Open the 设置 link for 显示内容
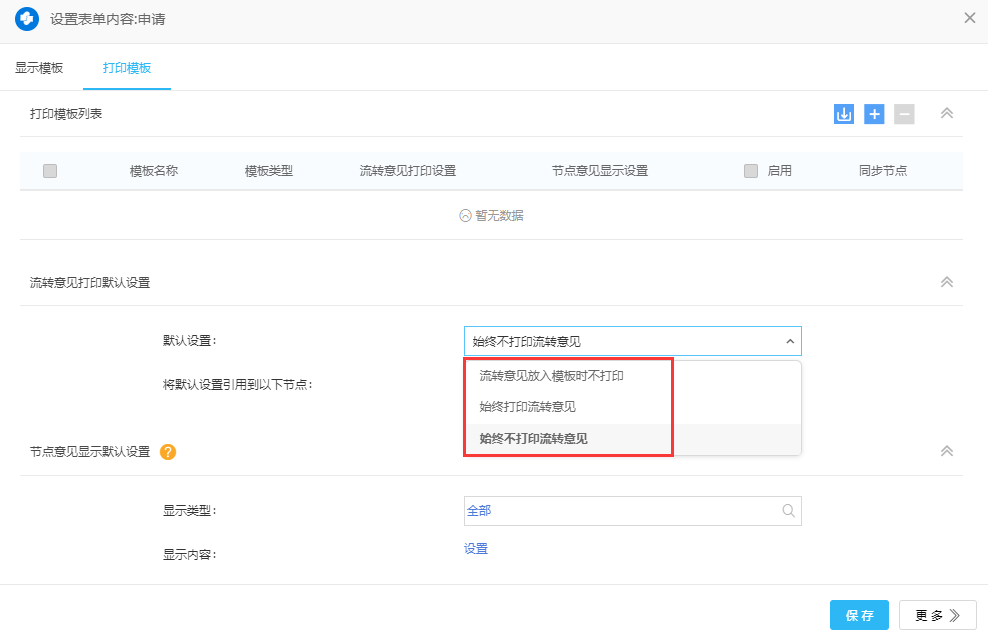The image size is (988, 638). pos(476,549)
